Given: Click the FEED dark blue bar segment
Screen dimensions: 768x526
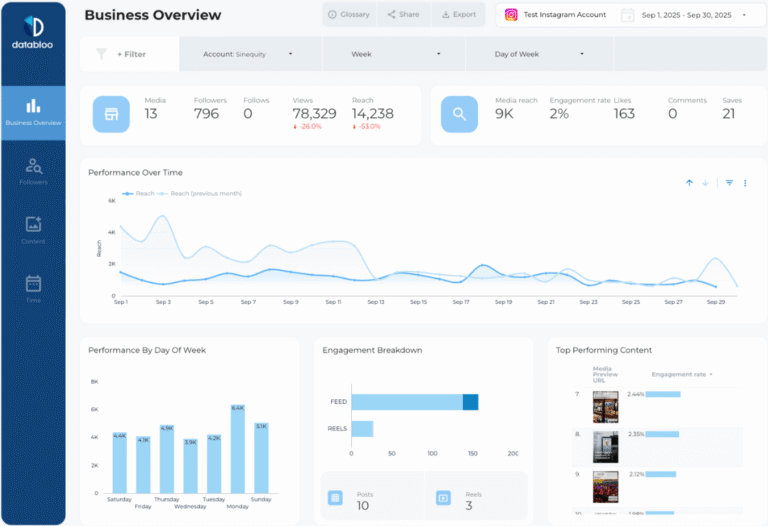Looking at the screenshot, I should click(471, 402).
